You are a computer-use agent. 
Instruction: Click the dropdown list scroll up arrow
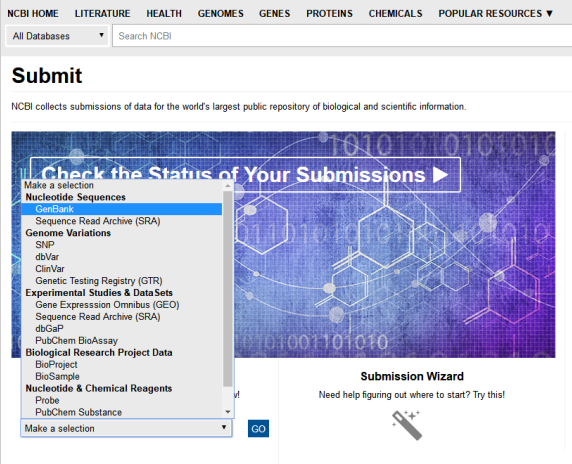point(228,186)
